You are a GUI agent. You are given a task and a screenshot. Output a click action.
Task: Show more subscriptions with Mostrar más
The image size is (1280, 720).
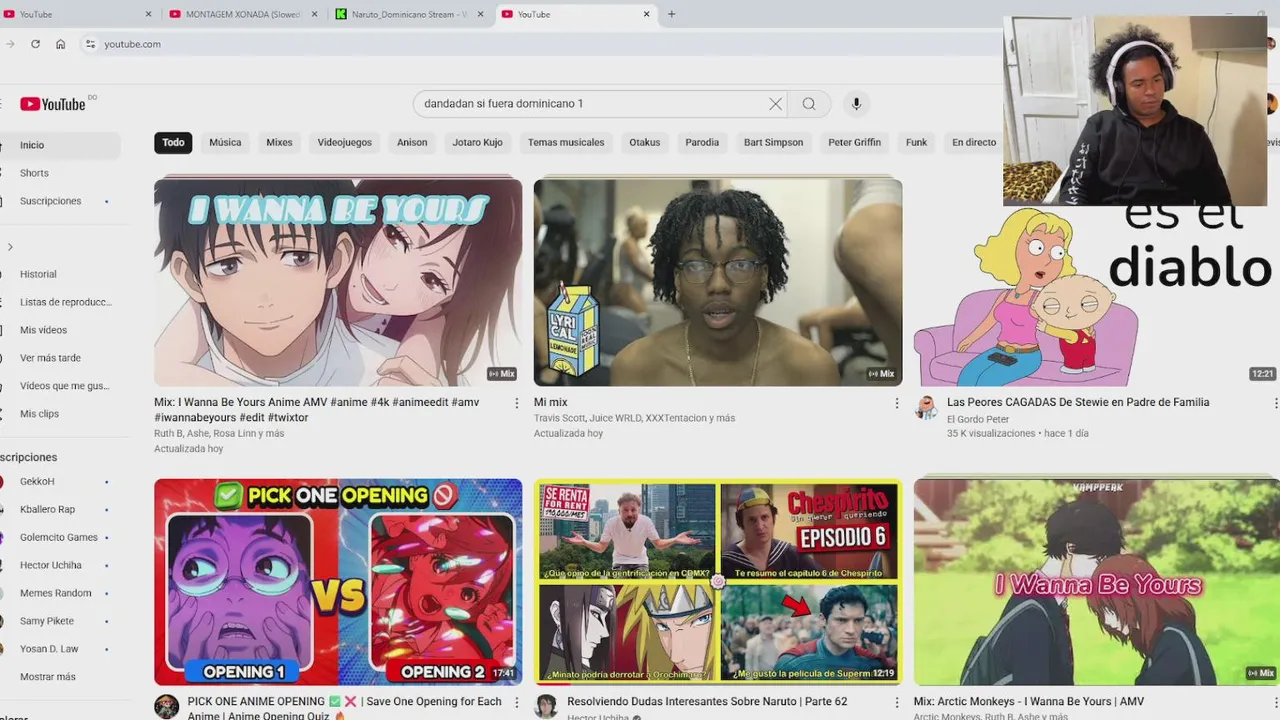tap(48, 677)
